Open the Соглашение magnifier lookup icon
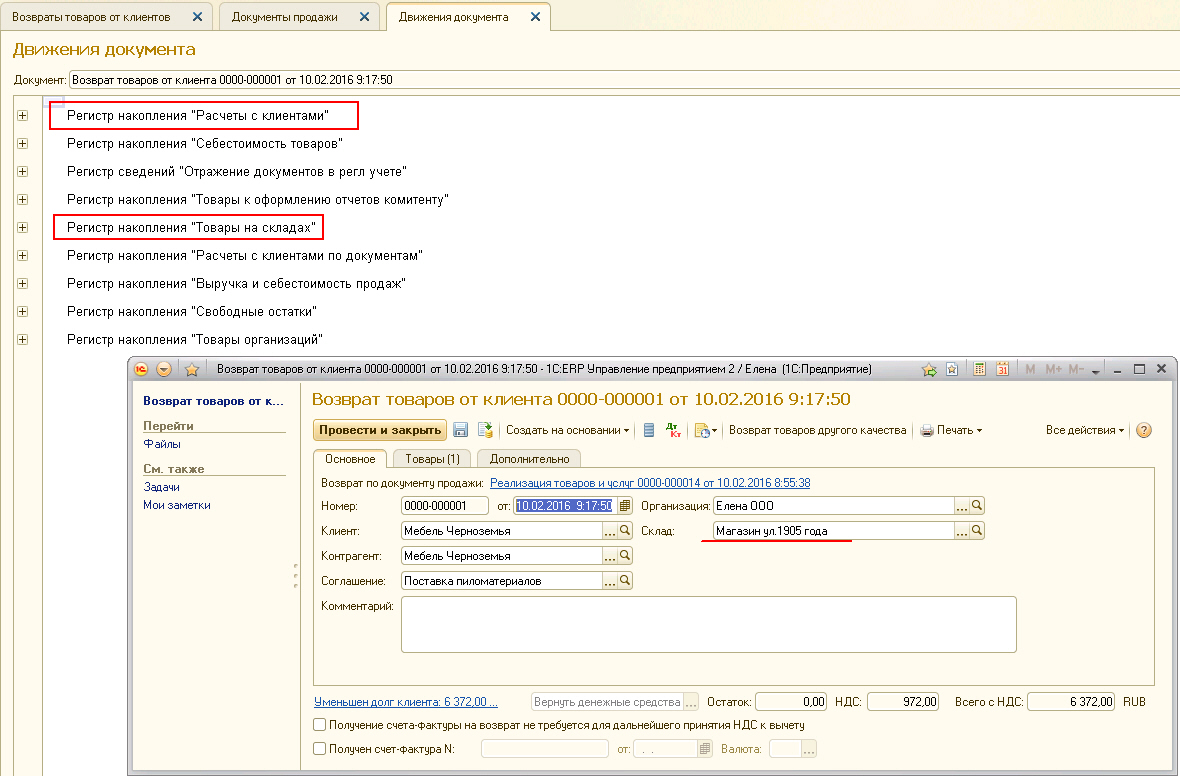 point(625,580)
